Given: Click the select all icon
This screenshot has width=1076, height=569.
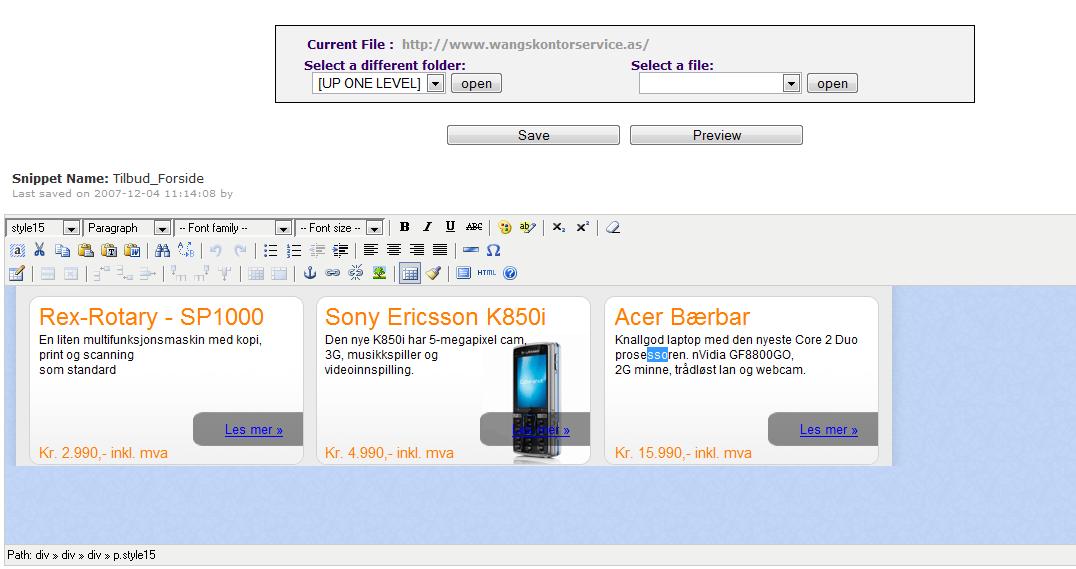Looking at the screenshot, I should (16, 251).
